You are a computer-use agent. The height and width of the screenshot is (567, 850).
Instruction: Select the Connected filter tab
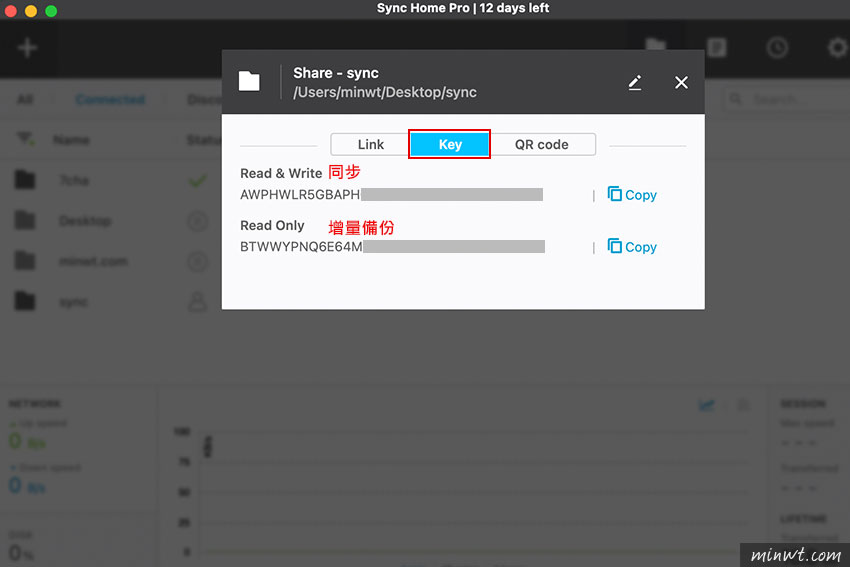(x=110, y=99)
